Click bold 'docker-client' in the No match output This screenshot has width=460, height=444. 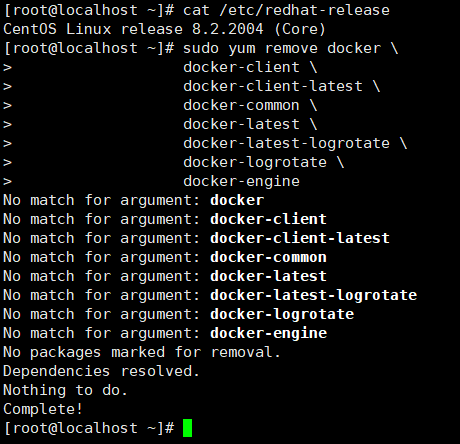268,219
